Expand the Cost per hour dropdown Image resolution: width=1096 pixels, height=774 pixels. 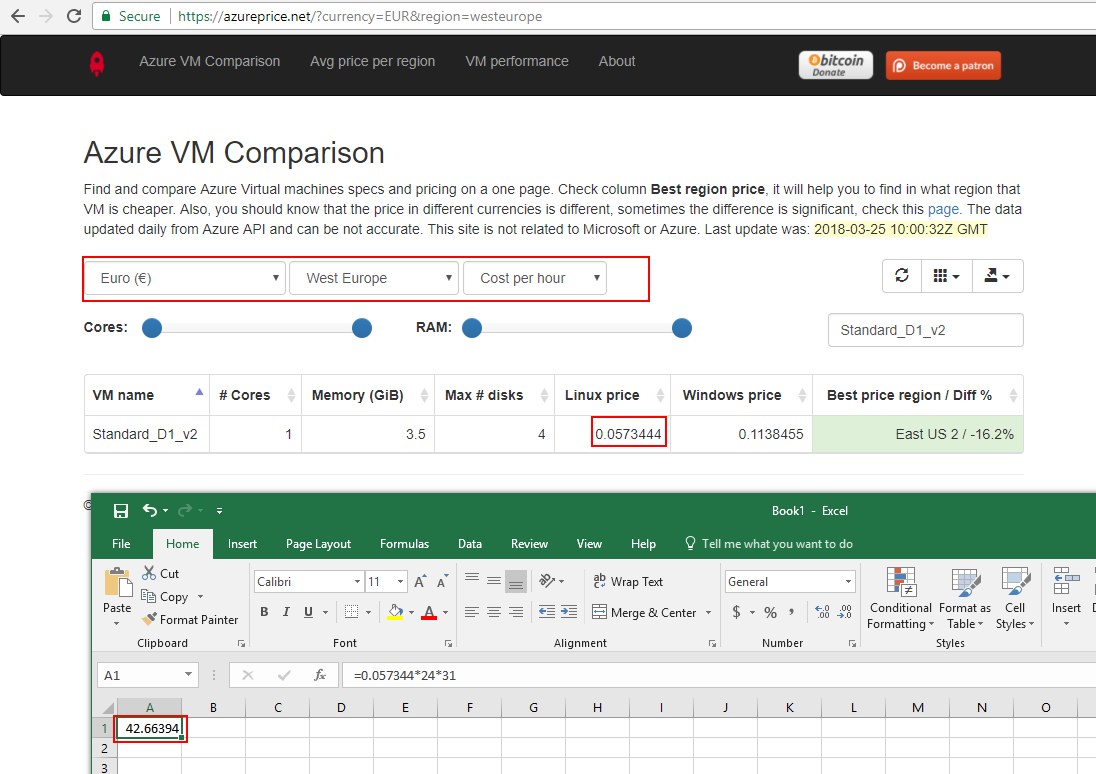(534, 278)
